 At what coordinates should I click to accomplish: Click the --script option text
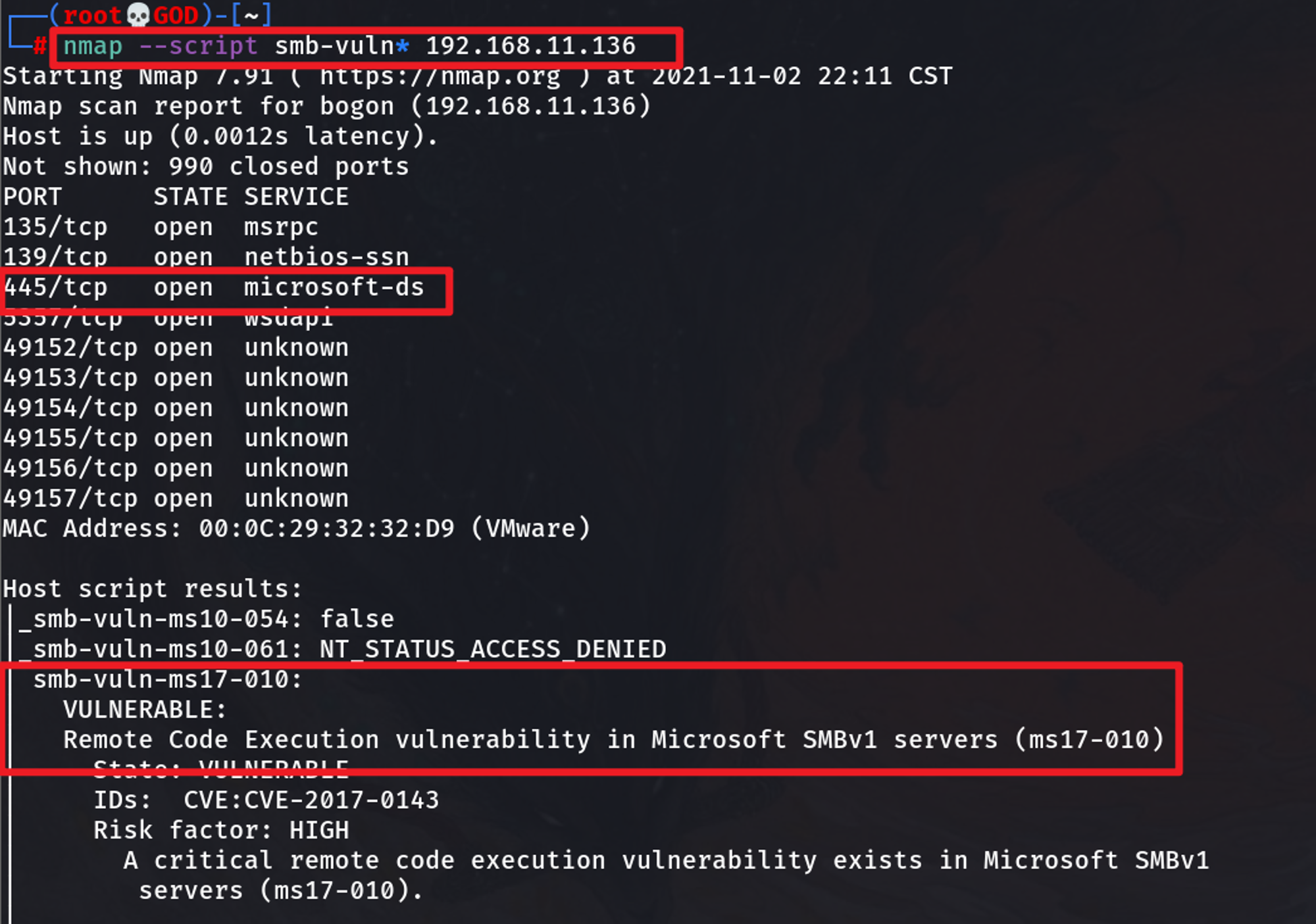click(198, 46)
